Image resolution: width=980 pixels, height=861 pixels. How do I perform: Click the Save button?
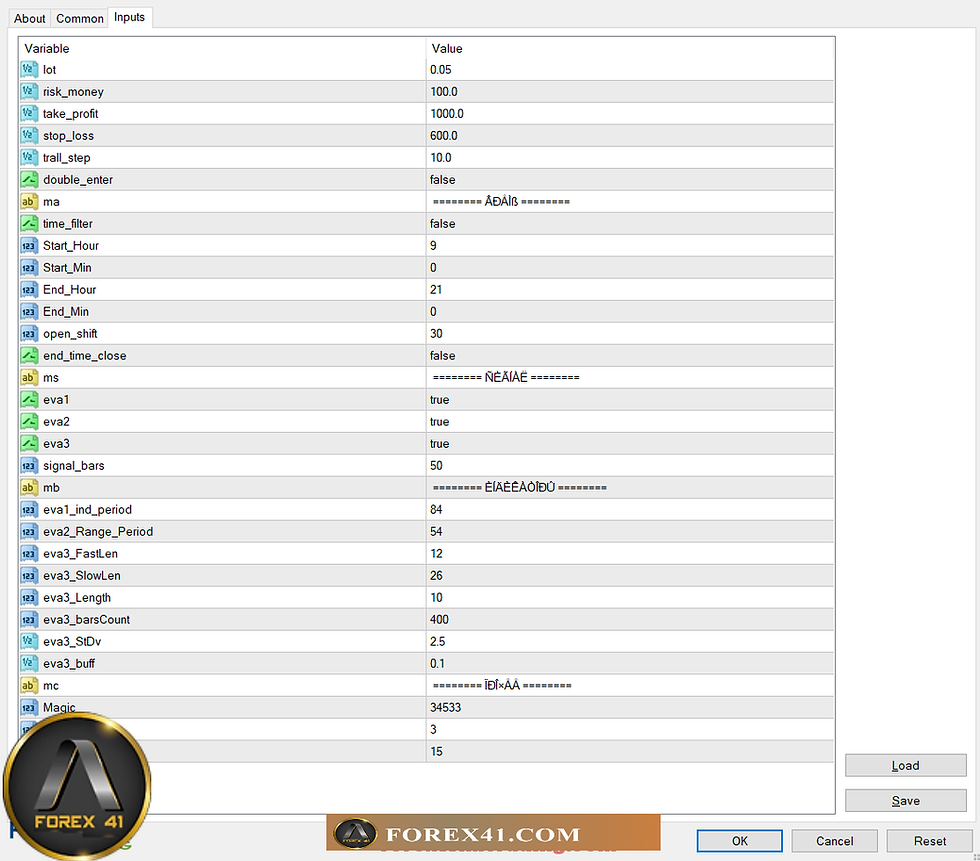(905, 800)
